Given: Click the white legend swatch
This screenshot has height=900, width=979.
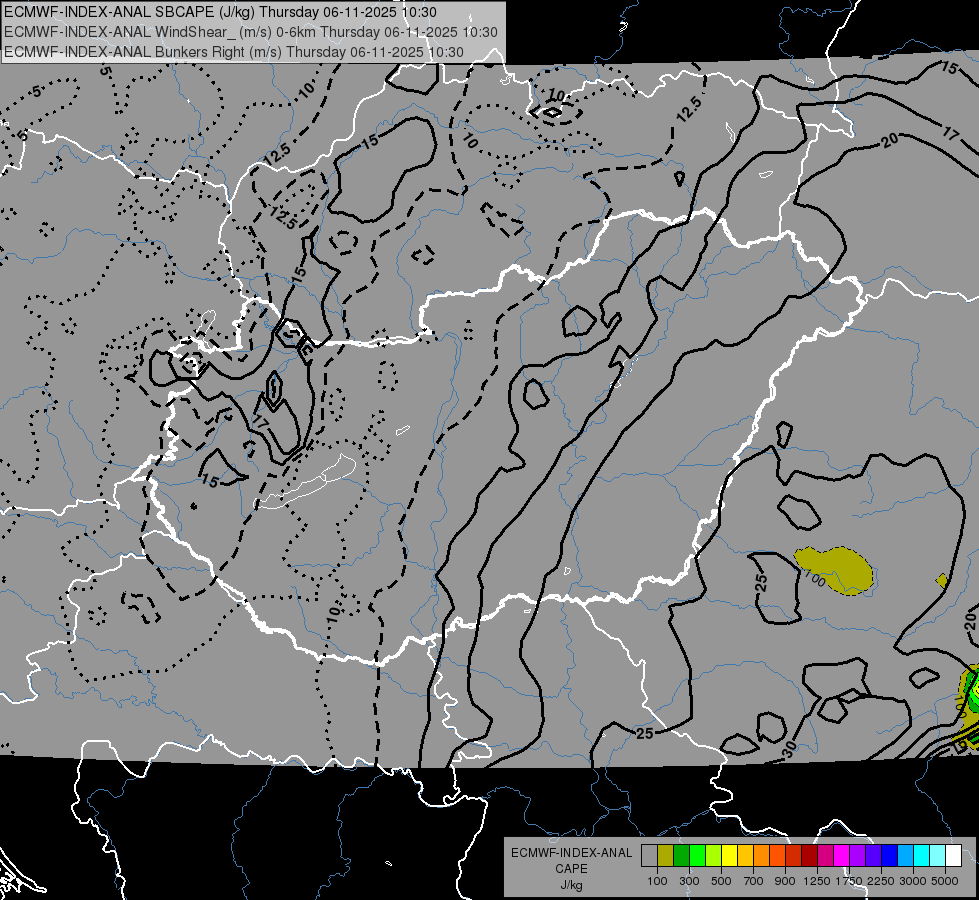Looking at the screenshot, I should [953, 855].
